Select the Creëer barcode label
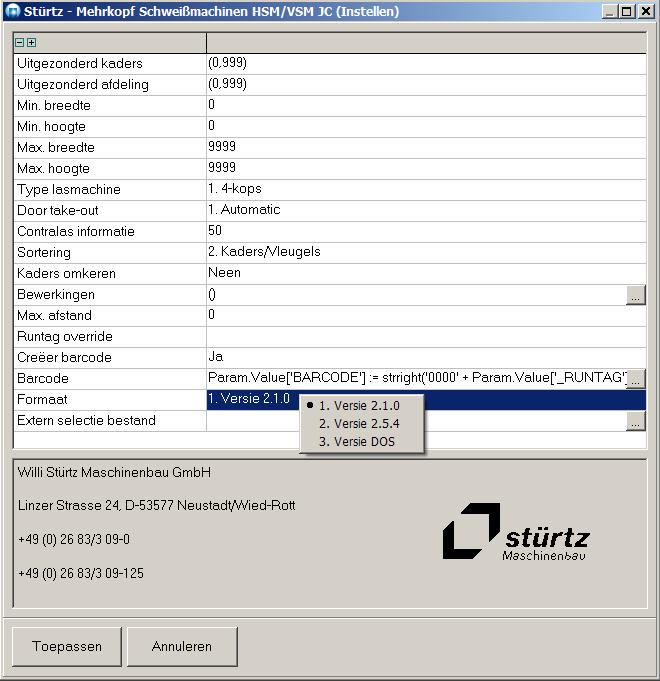 [x=64, y=357]
